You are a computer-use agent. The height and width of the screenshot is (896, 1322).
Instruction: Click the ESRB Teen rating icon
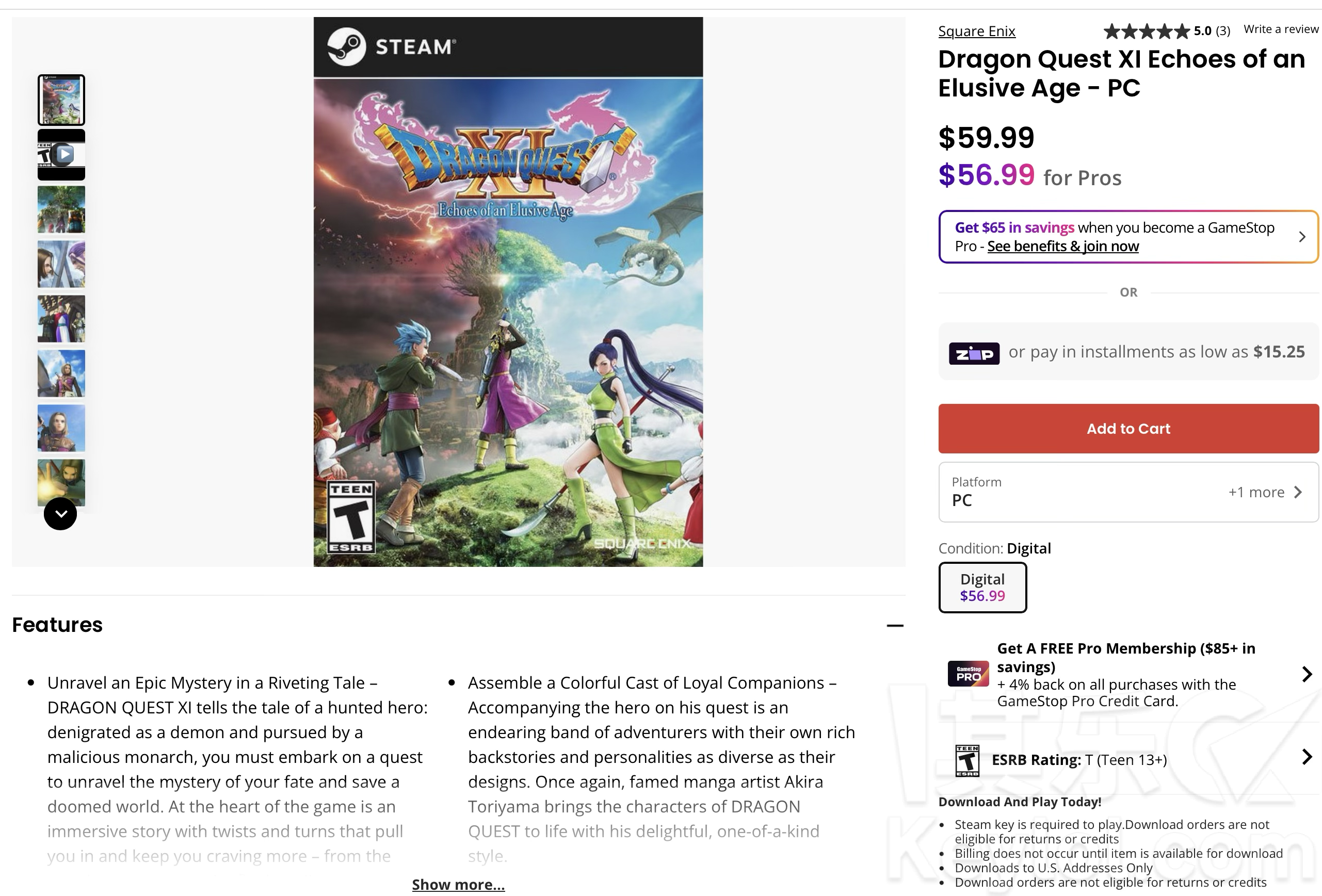click(x=967, y=760)
